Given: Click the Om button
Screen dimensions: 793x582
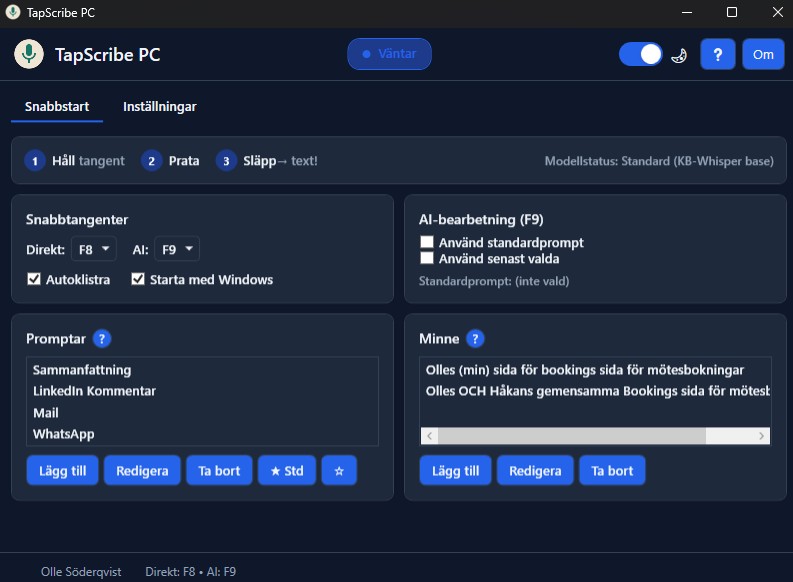Looking at the screenshot, I should (763, 55).
